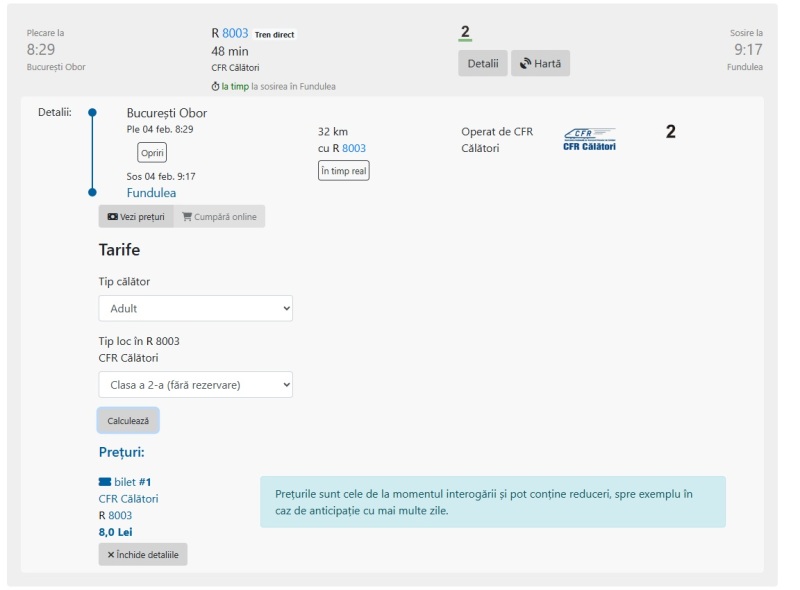Expand the Opriri stops list
The height and width of the screenshot is (590, 800).
[x=152, y=153]
